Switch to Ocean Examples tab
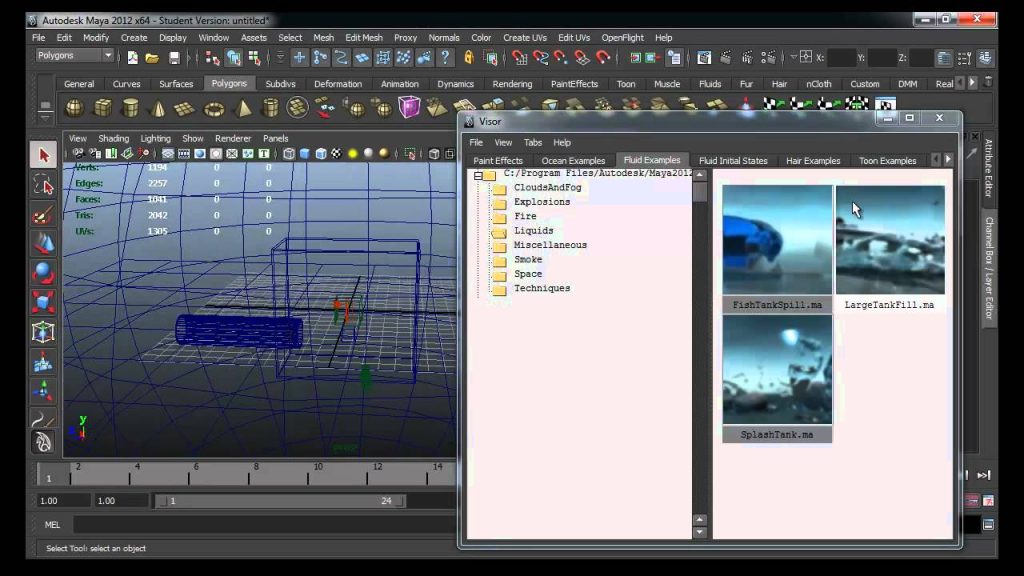The width and height of the screenshot is (1024, 576). [573, 161]
